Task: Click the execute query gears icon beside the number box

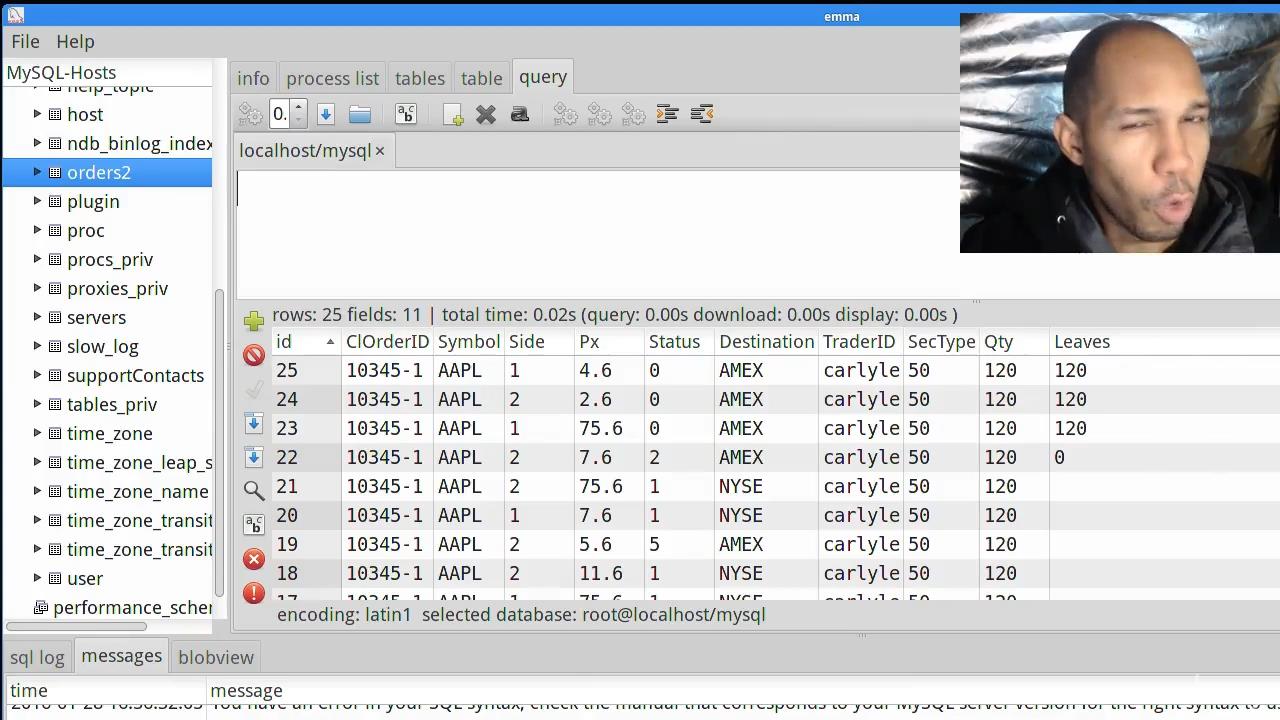Action: (x=251, y=115)
